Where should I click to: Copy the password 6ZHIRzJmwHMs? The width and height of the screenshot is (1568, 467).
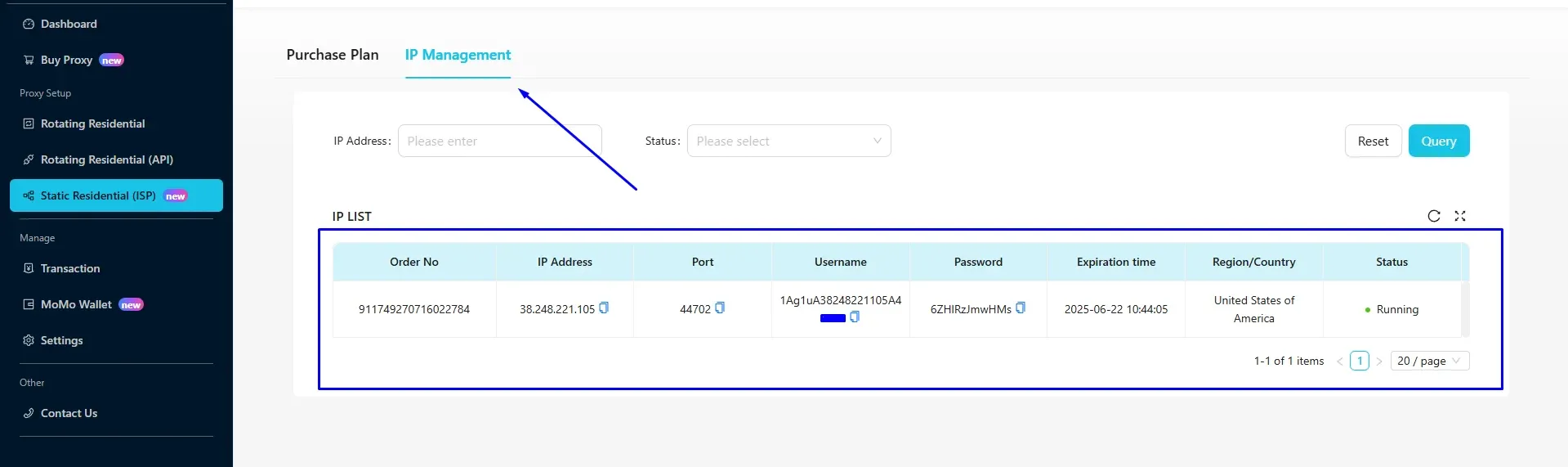point(1021,308)
